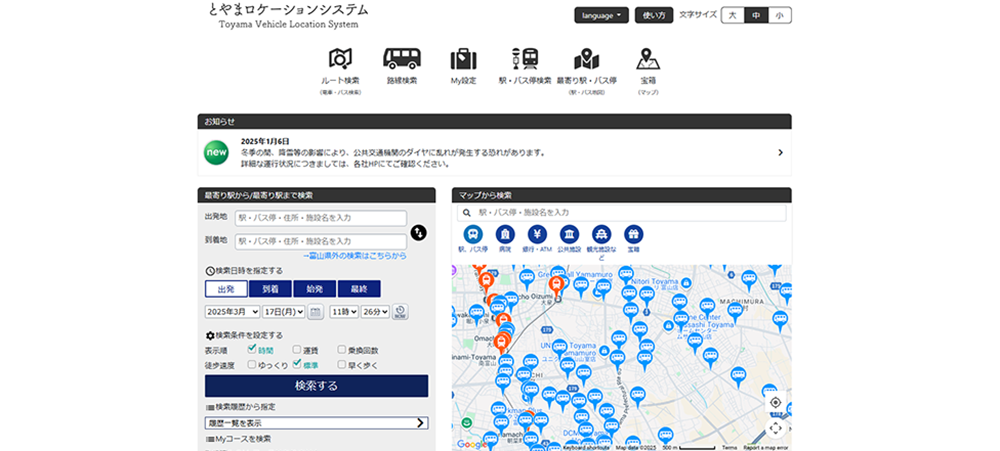Tick the 乗換回数 transfer count checkbox
Image resolution: width=1000 pixels, height=451 pixels.
point(342,350)
